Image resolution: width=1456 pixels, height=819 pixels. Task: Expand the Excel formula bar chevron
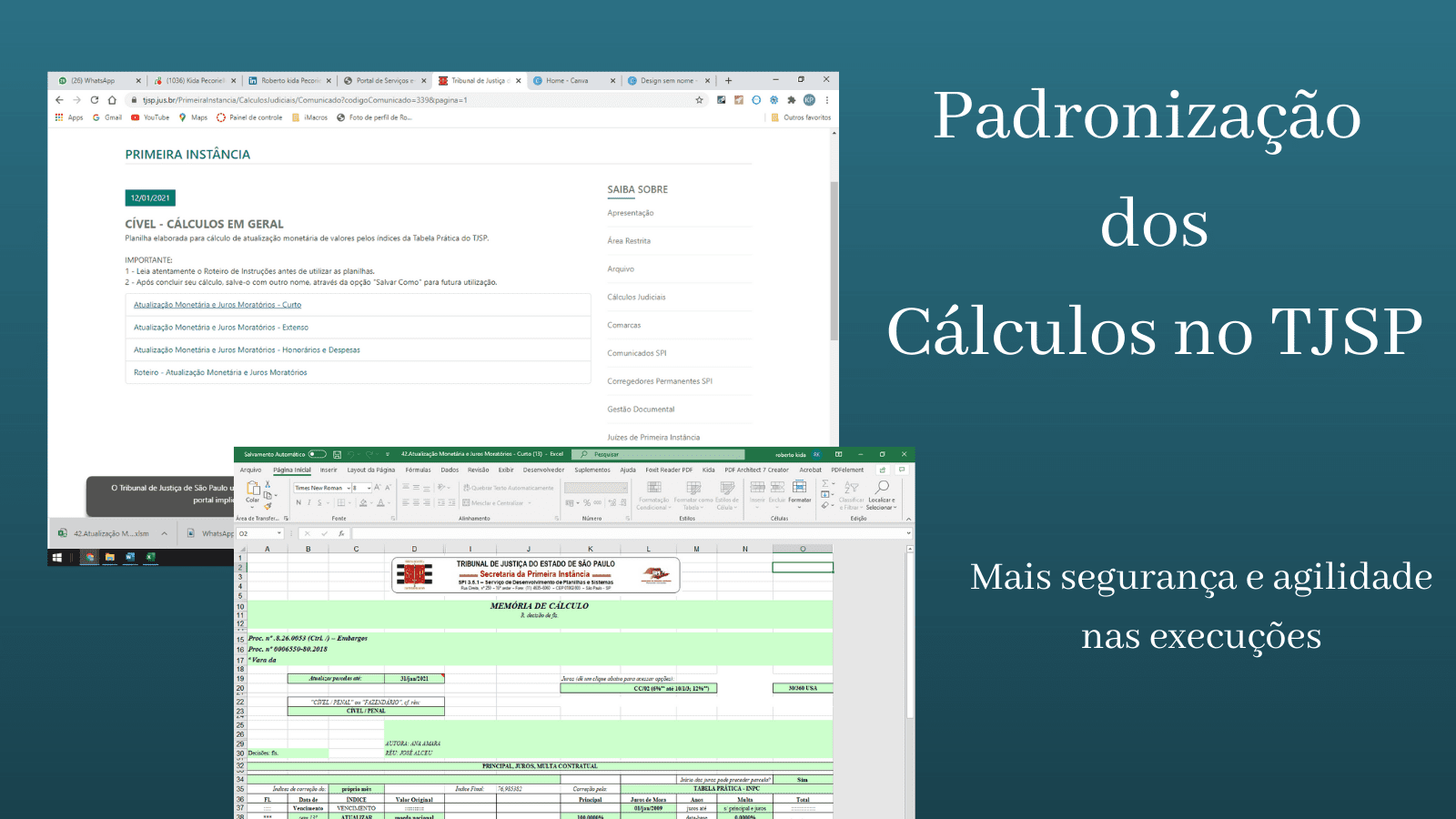(x=908, y=533)
